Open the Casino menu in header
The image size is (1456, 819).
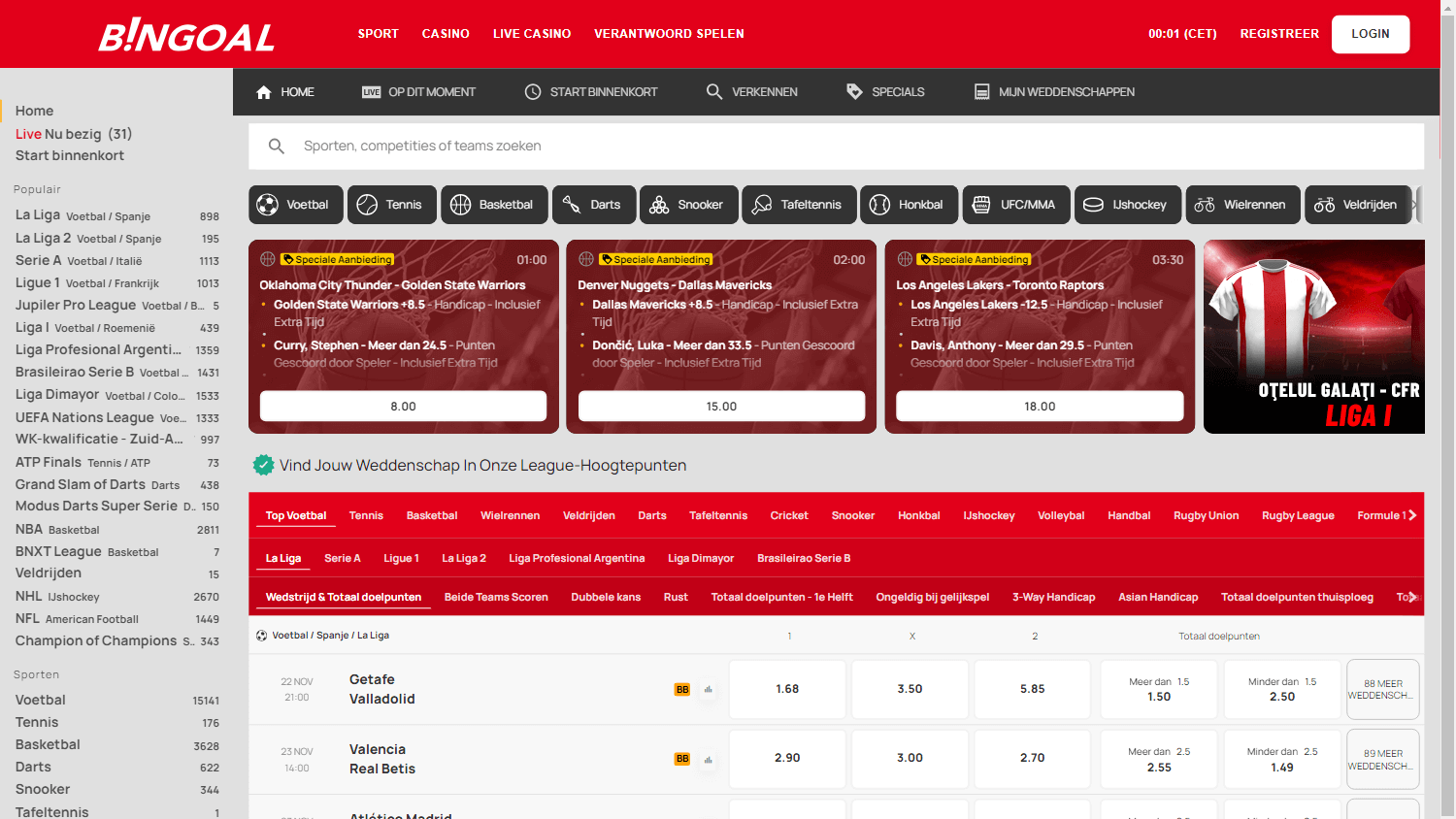click(446, 34)
